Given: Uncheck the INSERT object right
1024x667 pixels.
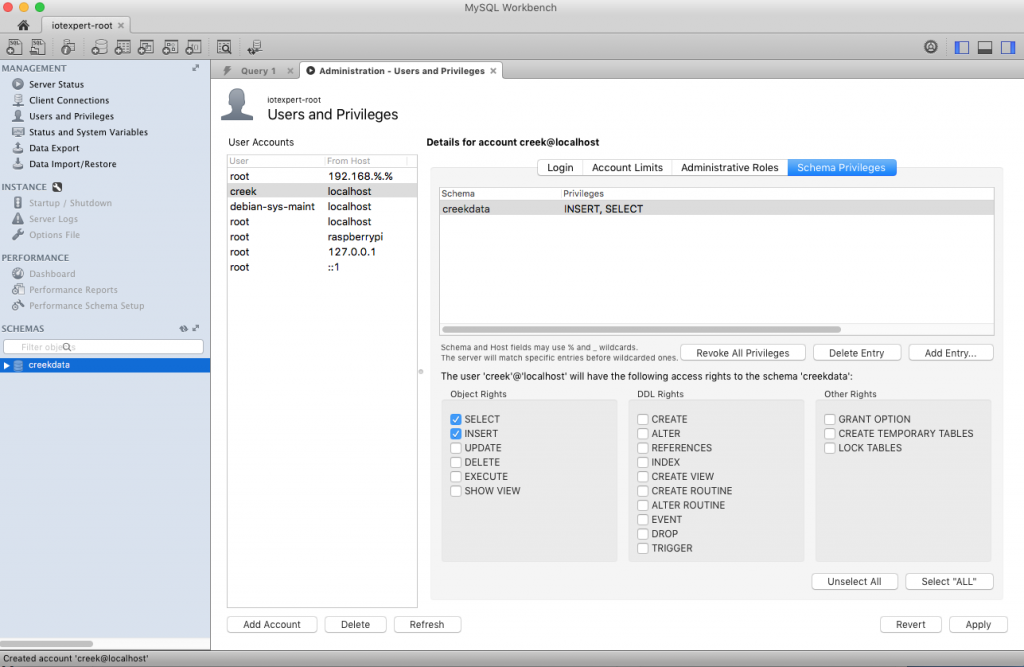Looking at the screenshot, I should 456,434.
